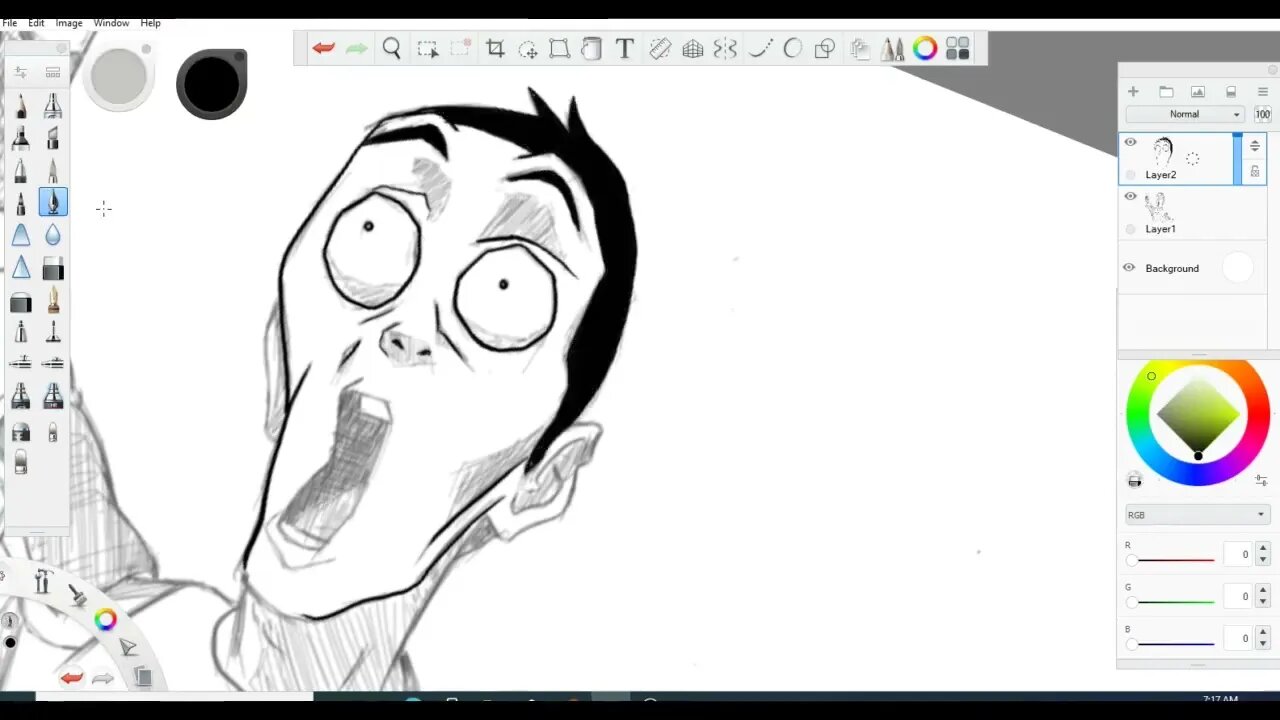Add an image layer

click(1198, 92)
